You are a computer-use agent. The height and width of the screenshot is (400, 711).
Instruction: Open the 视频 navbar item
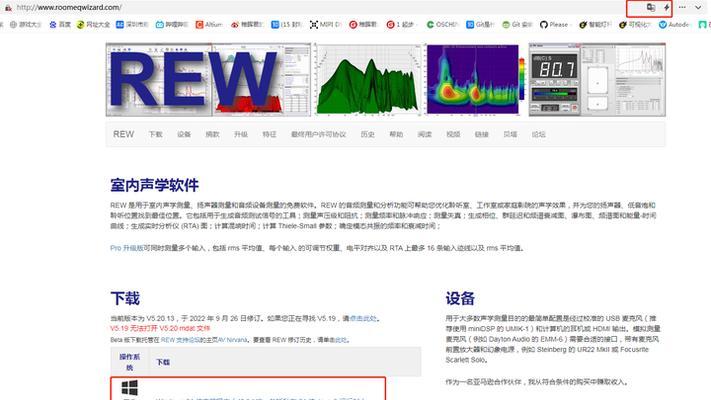453,134
